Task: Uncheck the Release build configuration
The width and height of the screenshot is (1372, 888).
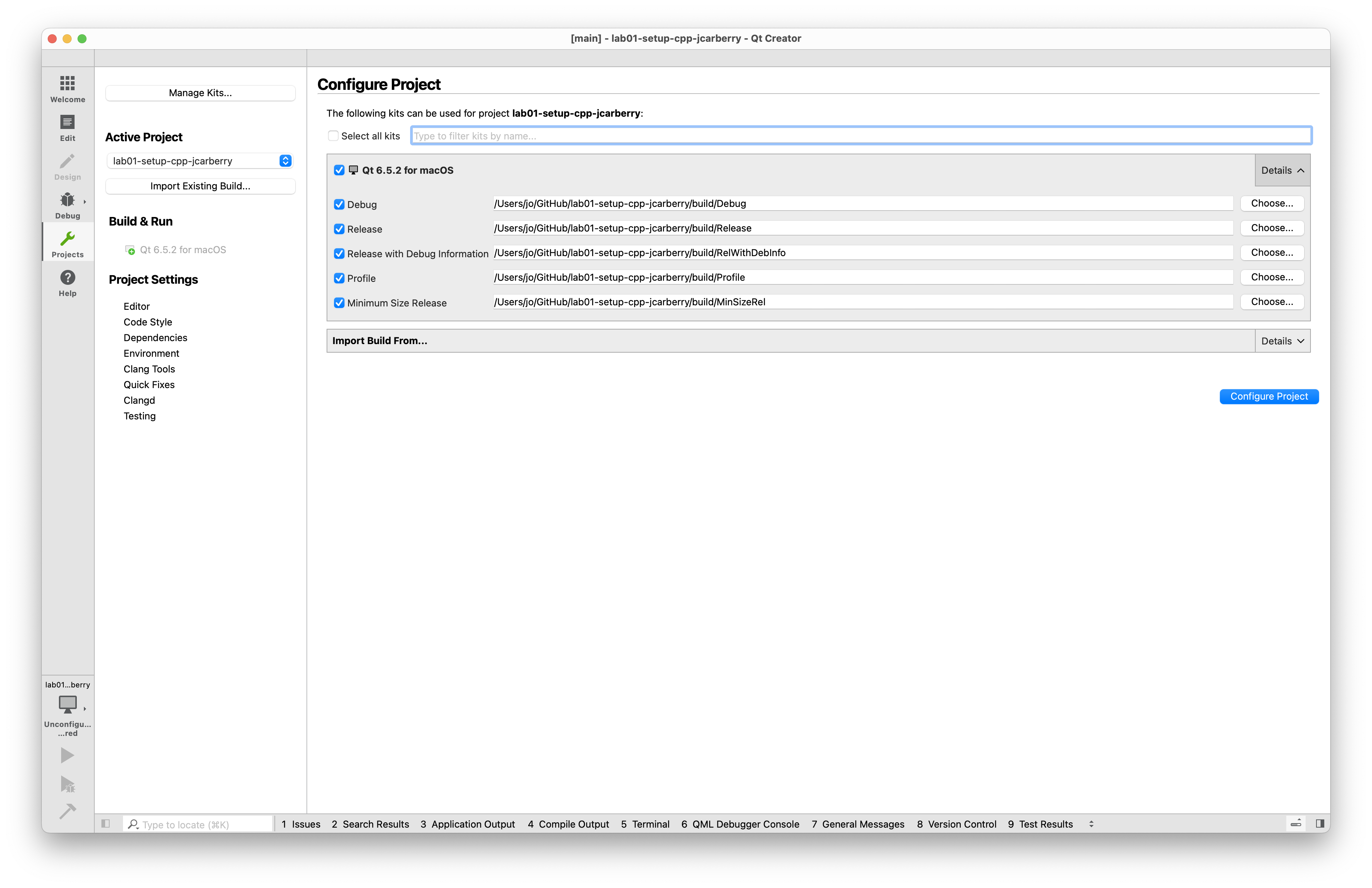Action: tap(339, 229)
